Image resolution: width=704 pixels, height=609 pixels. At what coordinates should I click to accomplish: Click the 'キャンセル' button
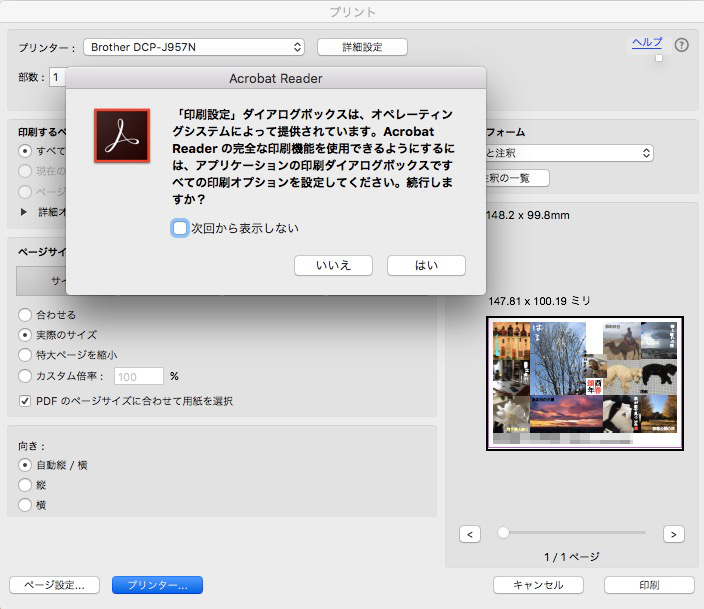click(538, 585)
